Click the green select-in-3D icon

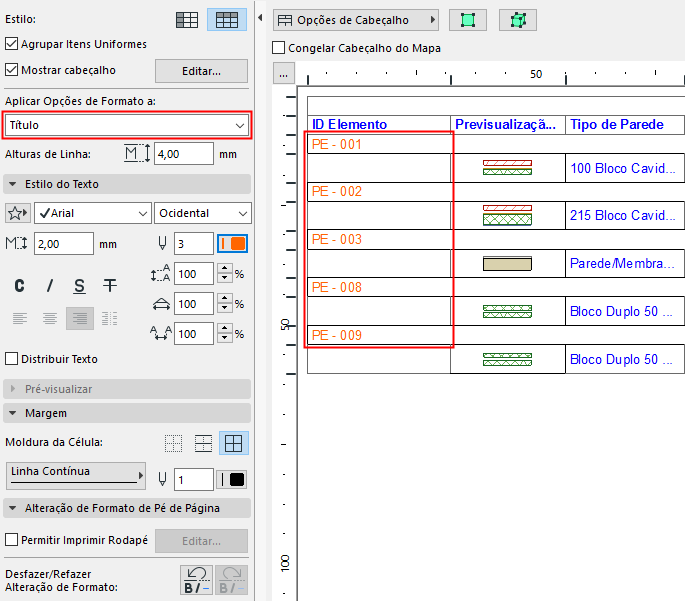(518, 20)
